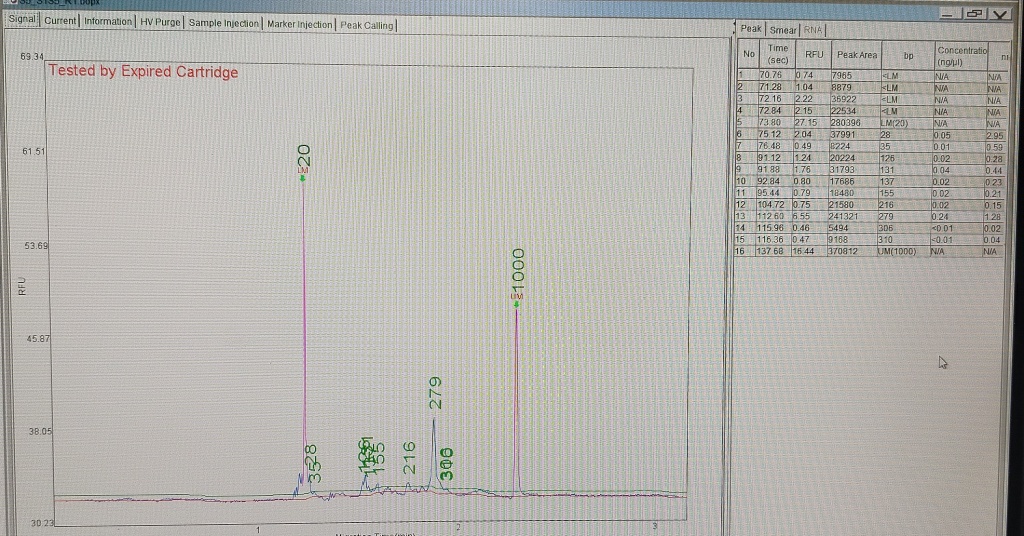
Task: Click the 279 bp peak label on graph
Action: pos(435,392)
